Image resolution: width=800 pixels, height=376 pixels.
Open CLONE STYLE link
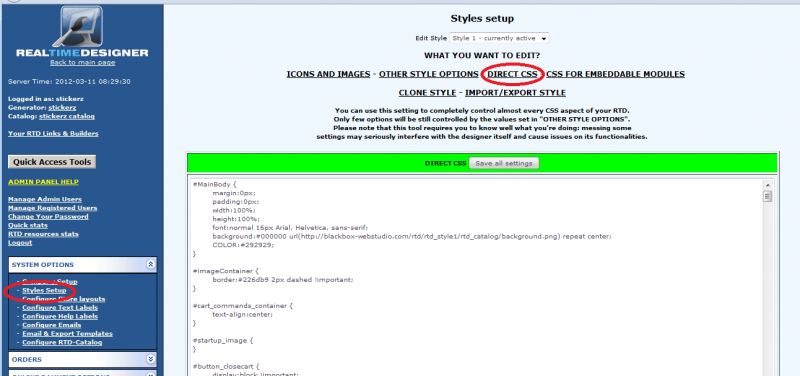tap(427, 93)
